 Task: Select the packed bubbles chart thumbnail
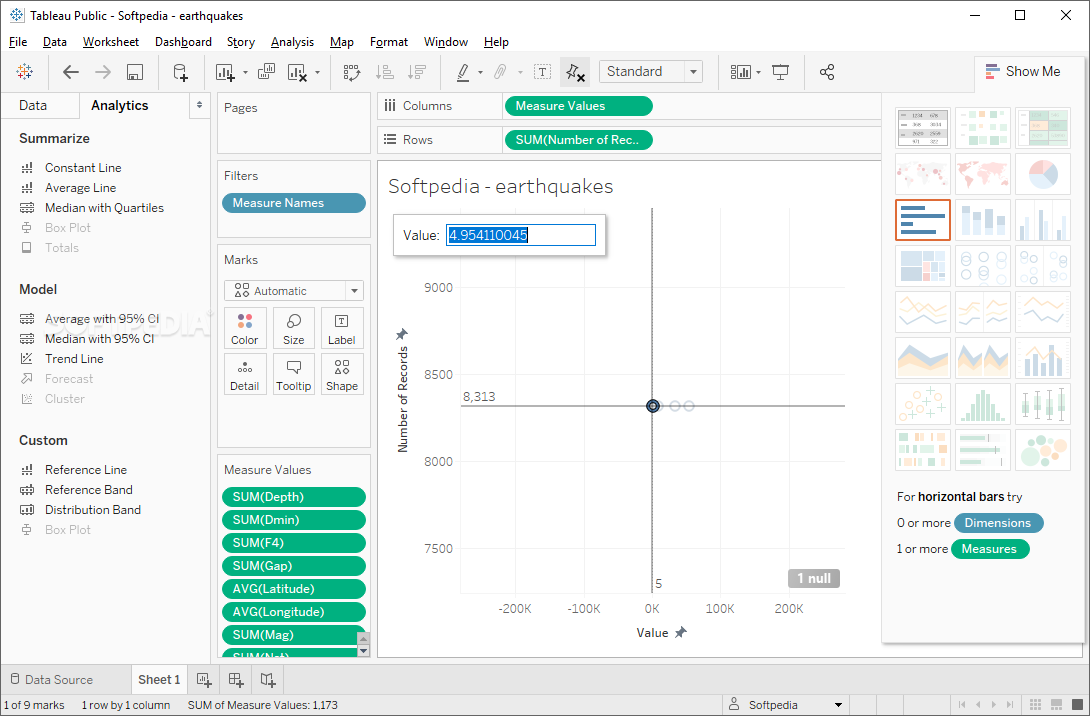tap(1042, 450)
